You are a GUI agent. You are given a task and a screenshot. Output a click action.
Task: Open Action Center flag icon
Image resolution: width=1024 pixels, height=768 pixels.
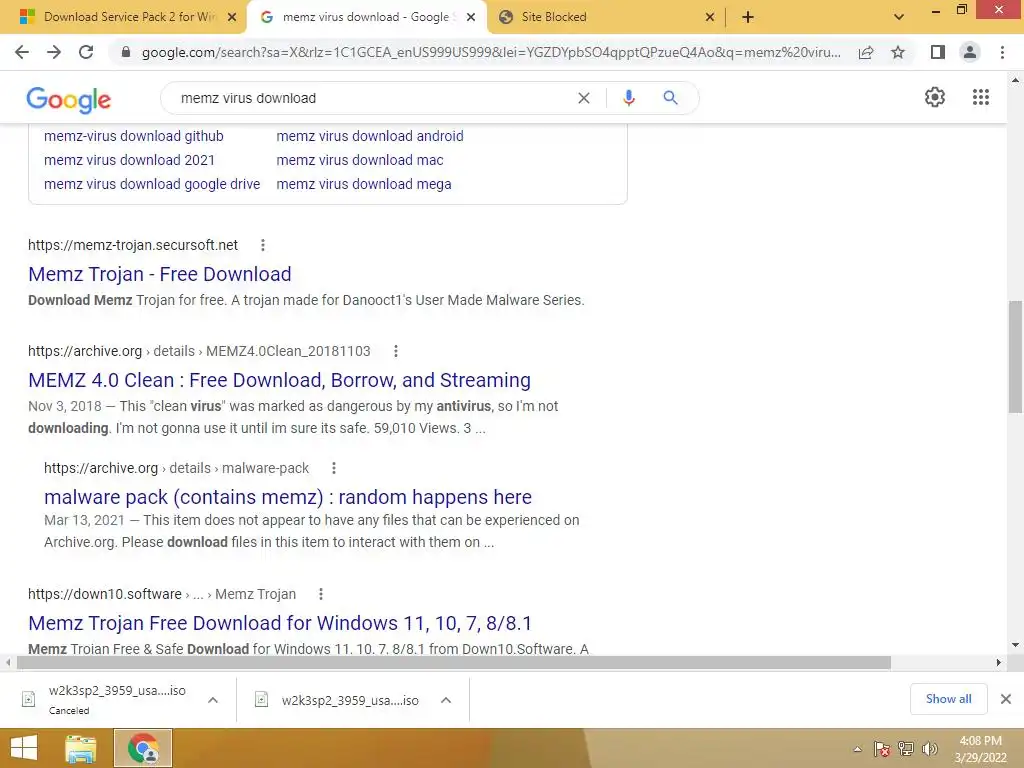(x=882, y=749)
